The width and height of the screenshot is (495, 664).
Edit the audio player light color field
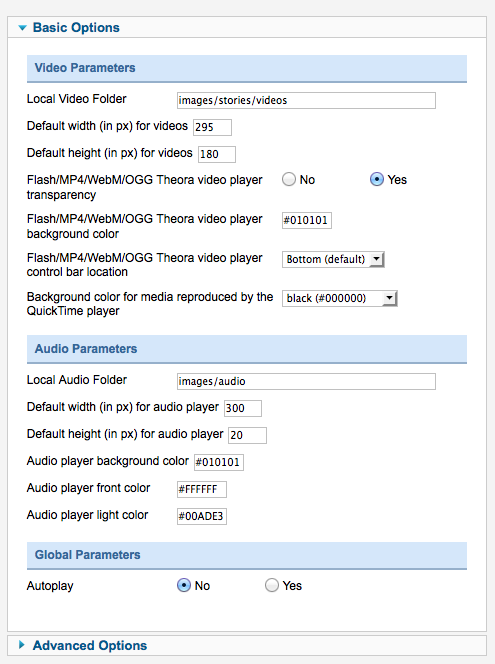[x=202, y=516]
